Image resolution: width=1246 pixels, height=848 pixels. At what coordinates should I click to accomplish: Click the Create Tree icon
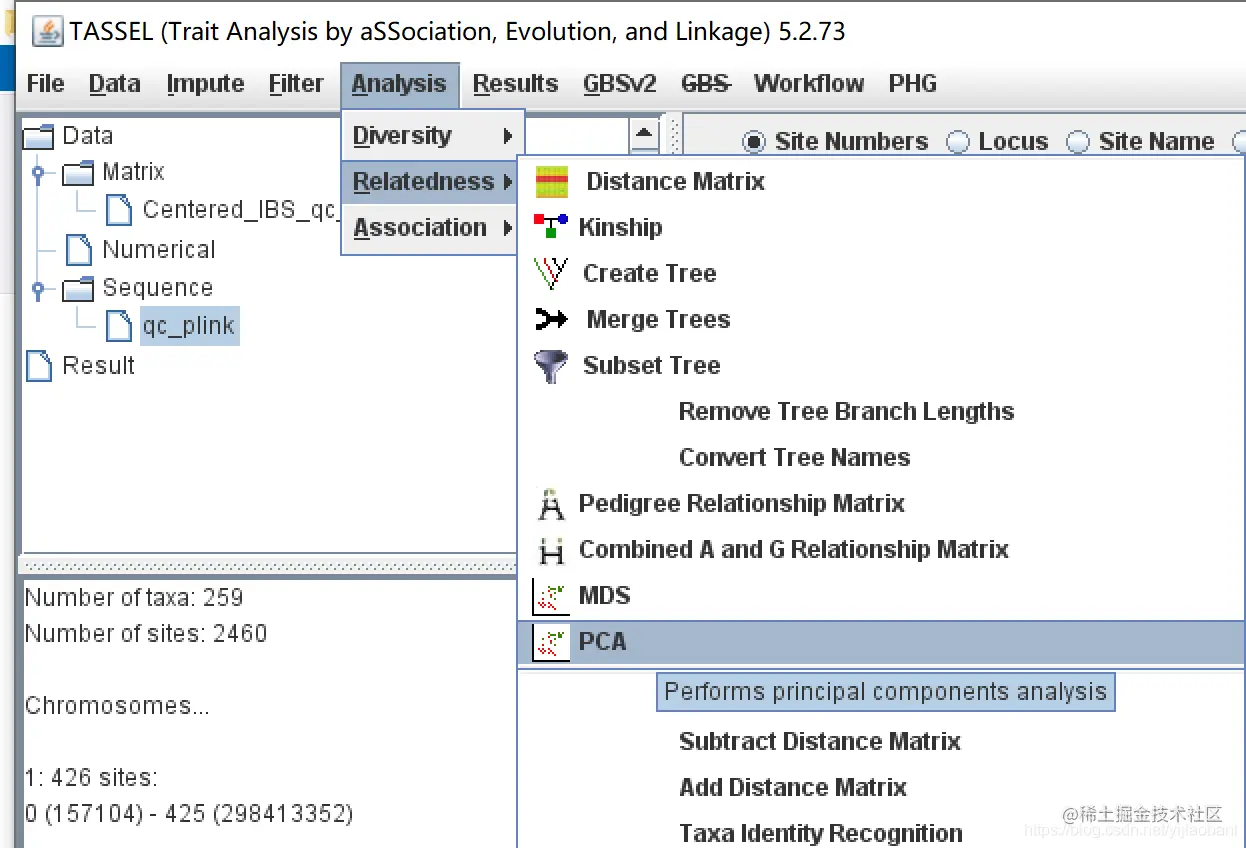(551, 273)
